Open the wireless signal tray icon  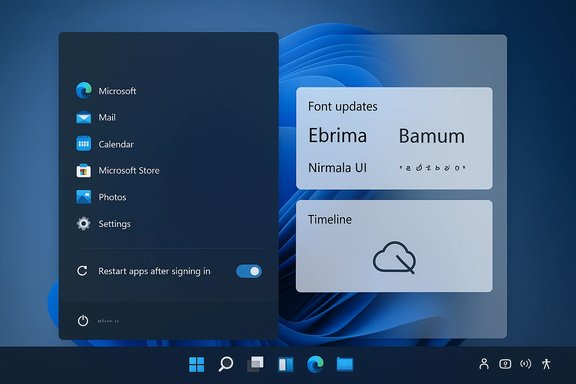click(x=525, y=364)
